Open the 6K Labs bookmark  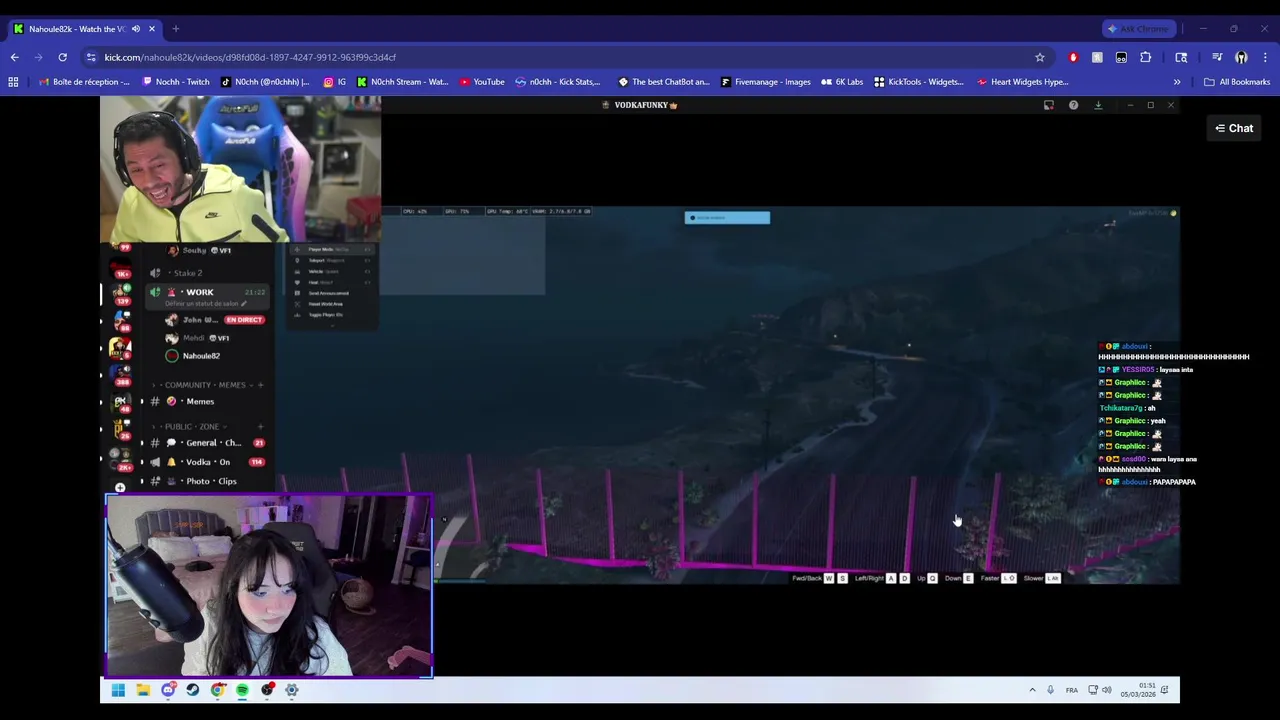(x=841, y=82)
